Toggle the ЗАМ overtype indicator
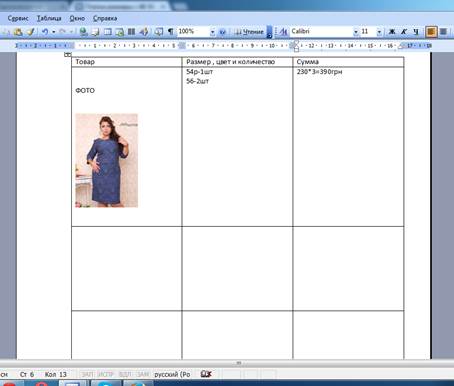This screenshot has width=454, height=386. [143, 374]
